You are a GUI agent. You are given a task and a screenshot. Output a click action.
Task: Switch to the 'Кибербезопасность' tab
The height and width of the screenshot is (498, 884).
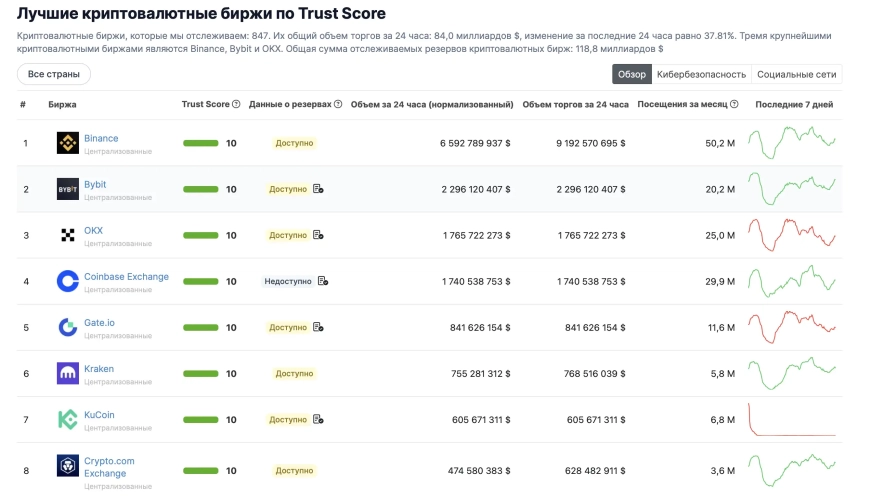(701, 74)
